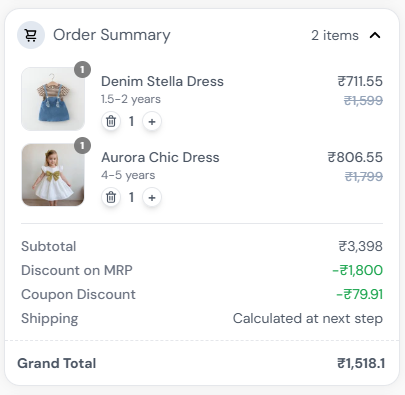Click the 2 items count label
405x395 pixels.
(335, 35)
